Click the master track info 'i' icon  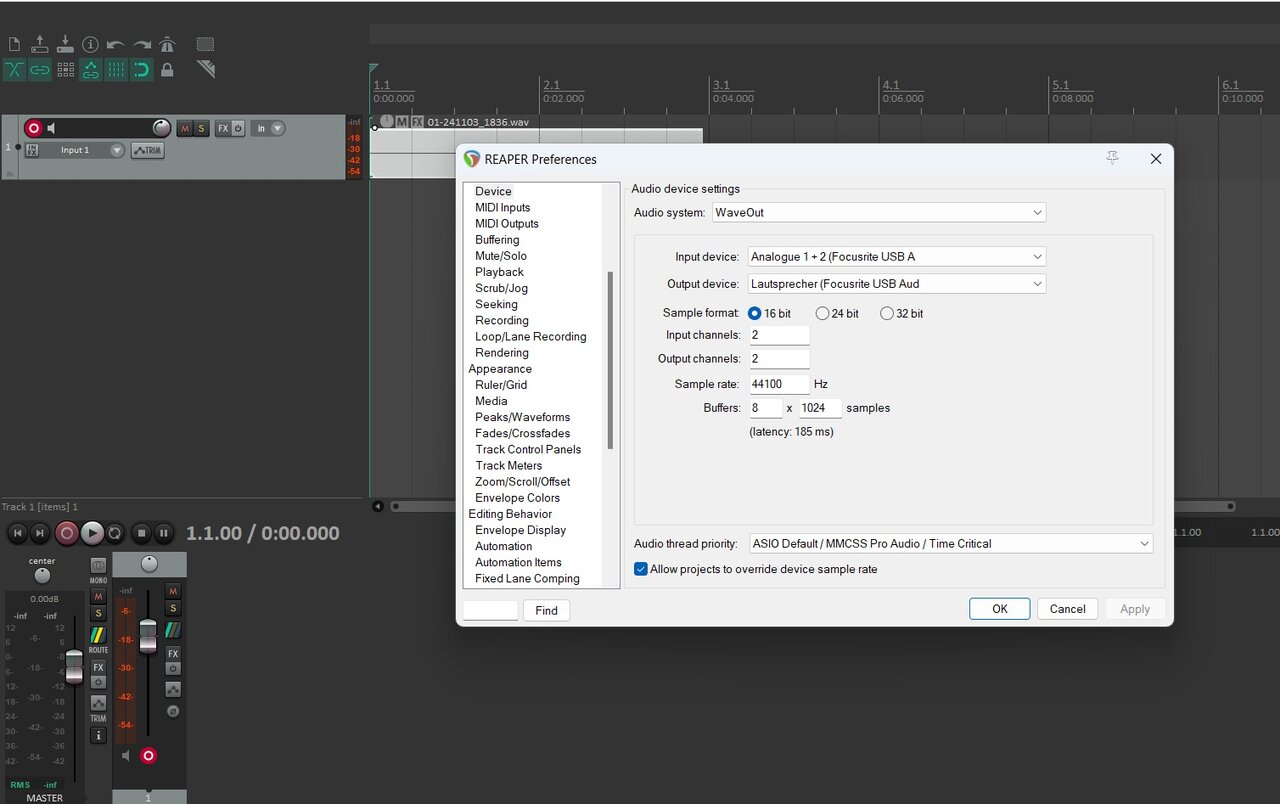click(x=98, y=735)
